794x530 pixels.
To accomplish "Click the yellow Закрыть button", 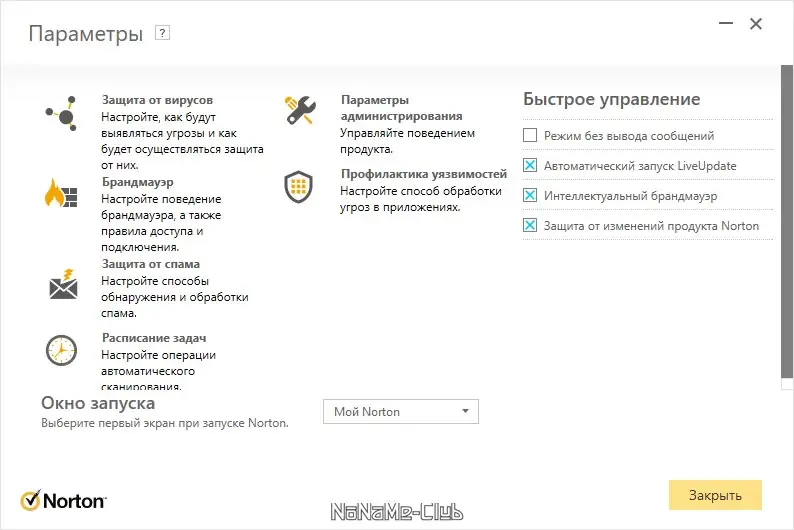I will (715, 495).
